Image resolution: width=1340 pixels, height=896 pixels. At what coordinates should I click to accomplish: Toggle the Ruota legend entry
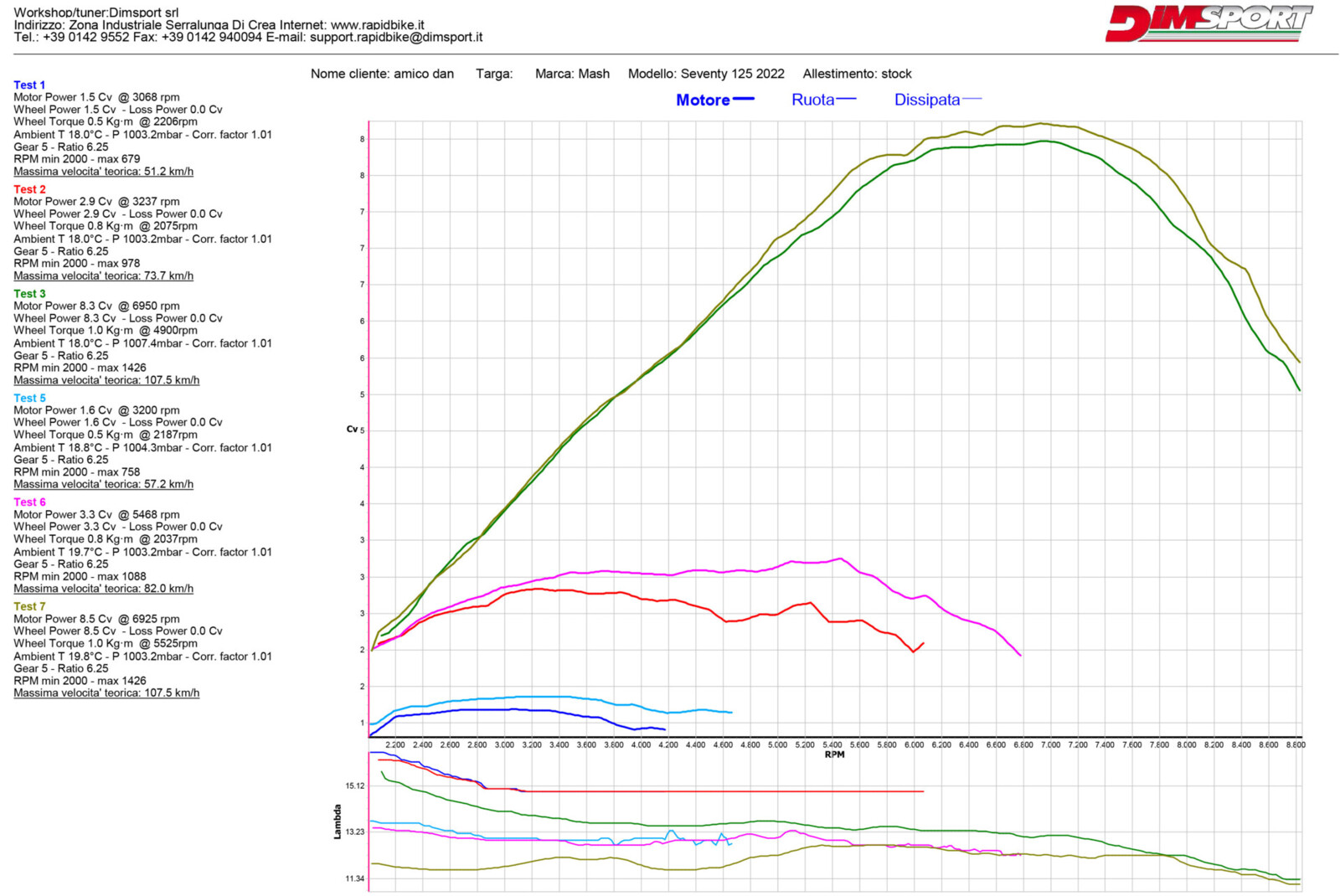[x=812, y=100]
